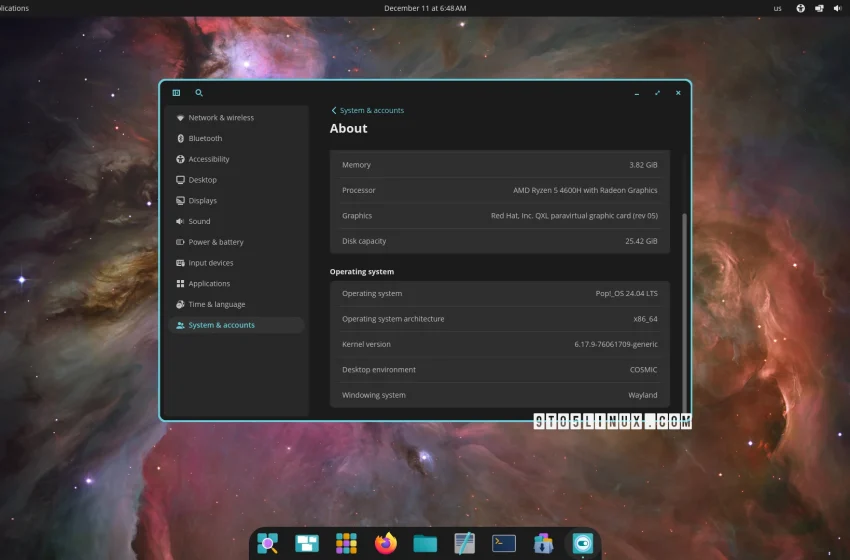Click the Accessibility person icon in sidebar
Image resolution: width=850 pixels, height=560 pixels.
(180, 159)
